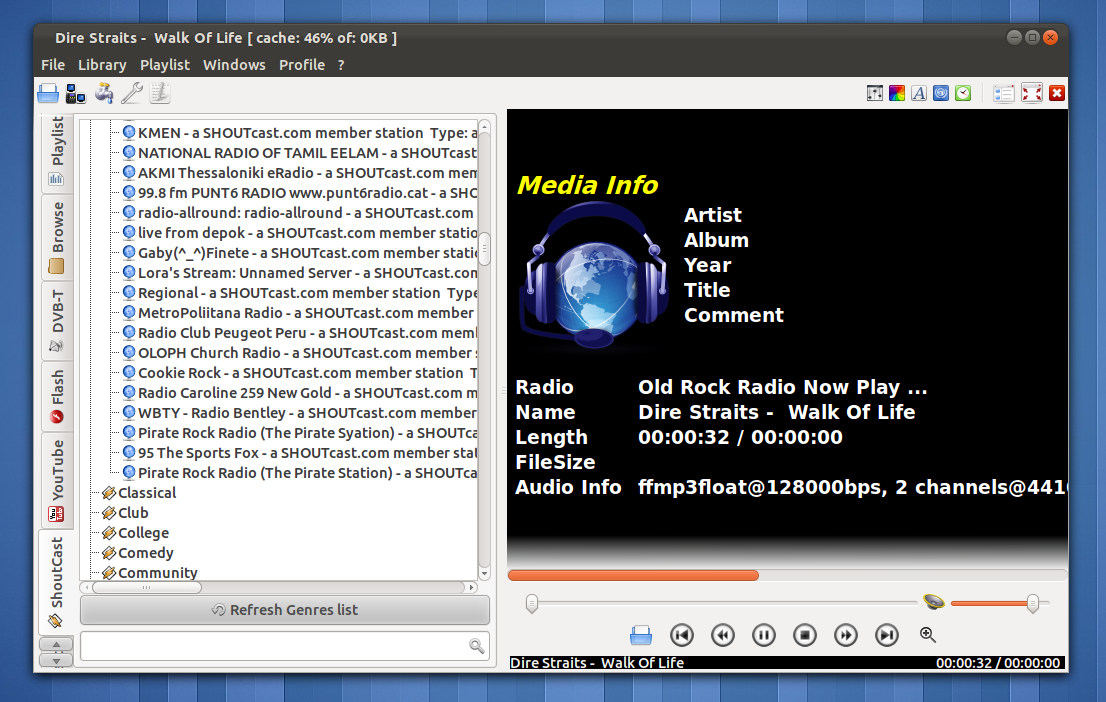The width and height of the screenshot is (1106, 702).
Task: Open the color spectrum video equalizer icon
Action: coord(897,93)
